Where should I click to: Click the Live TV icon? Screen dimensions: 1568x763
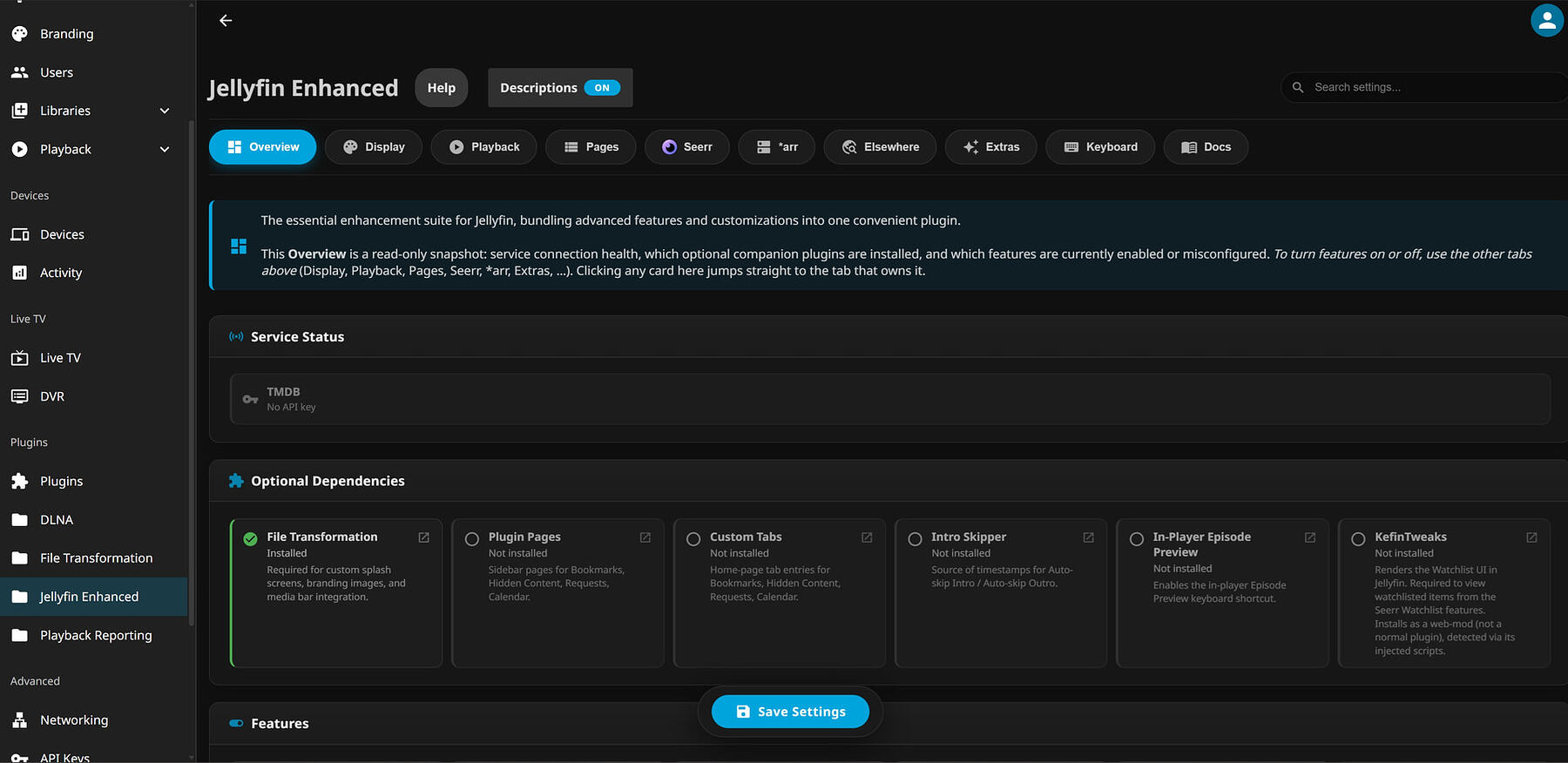19,358
